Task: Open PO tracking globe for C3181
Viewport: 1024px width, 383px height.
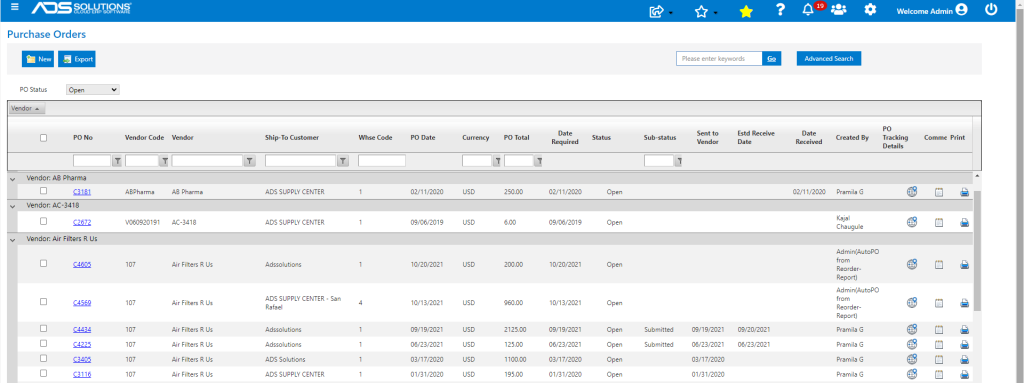Action: click(912, 192)
